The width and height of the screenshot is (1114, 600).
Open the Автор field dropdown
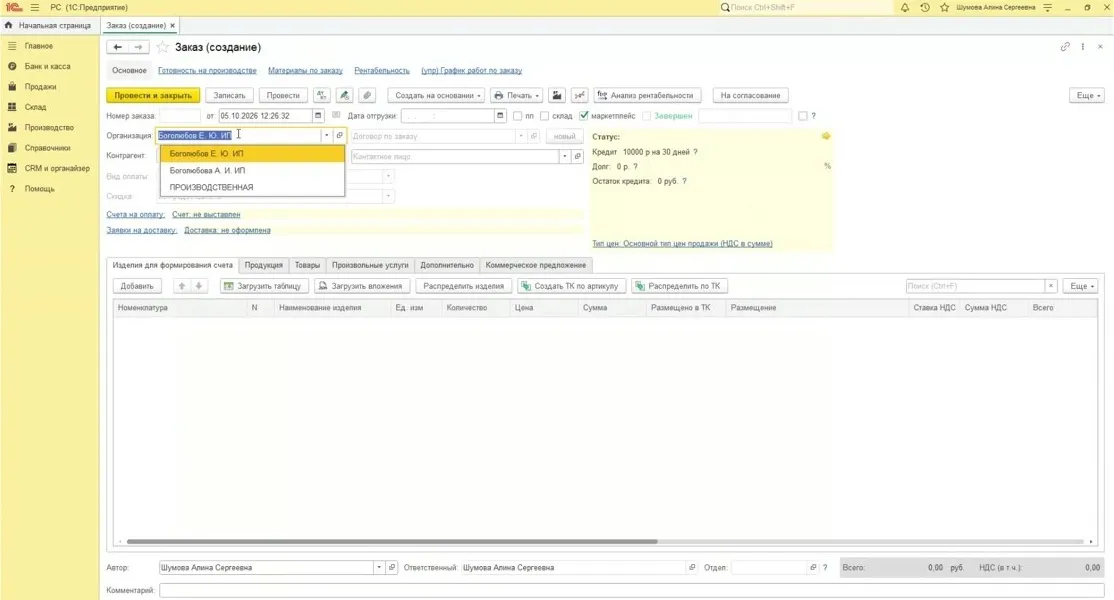[x=379, y=567]
